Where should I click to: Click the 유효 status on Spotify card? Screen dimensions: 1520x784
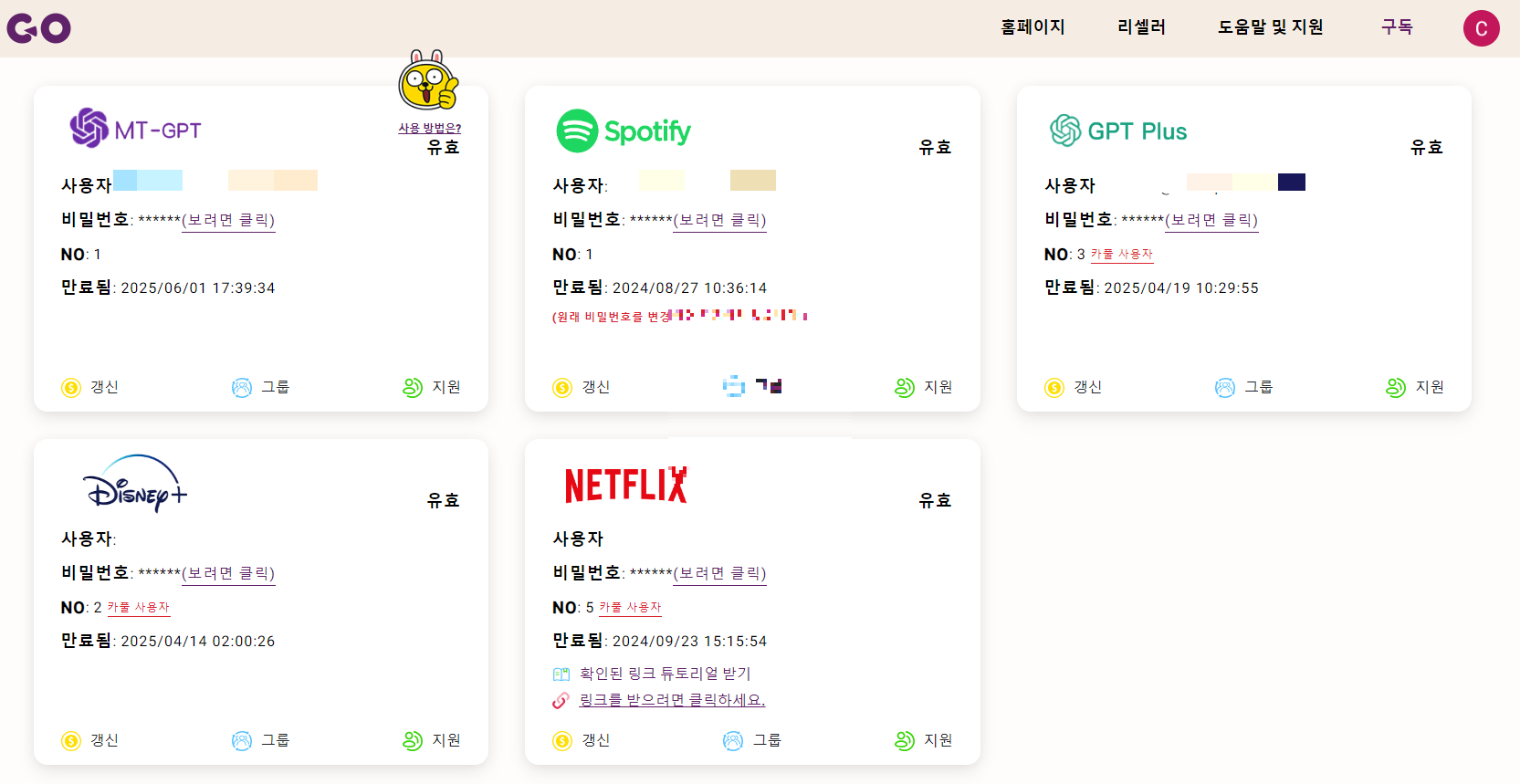935,147
